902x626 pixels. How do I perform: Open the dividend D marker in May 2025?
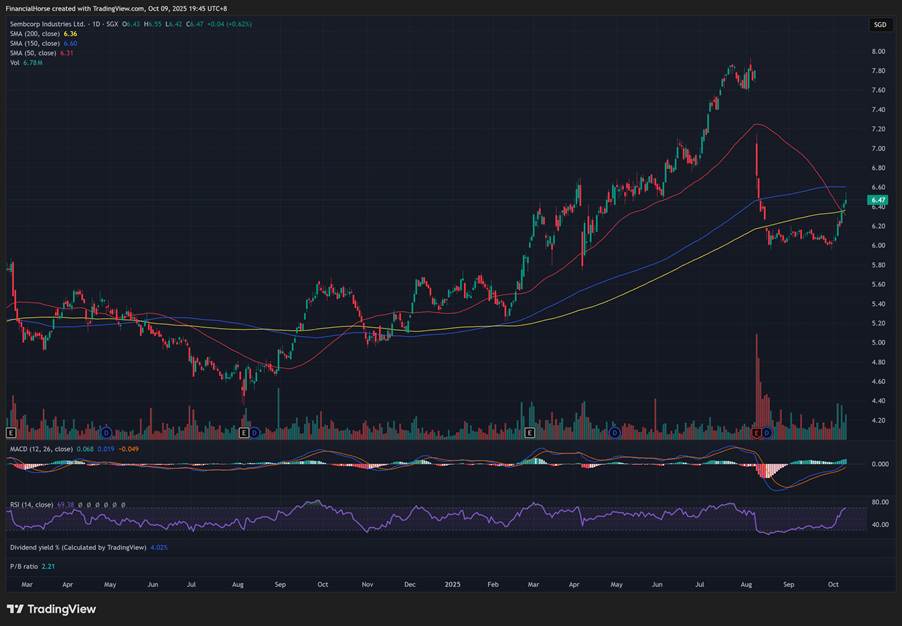(614, 433)
